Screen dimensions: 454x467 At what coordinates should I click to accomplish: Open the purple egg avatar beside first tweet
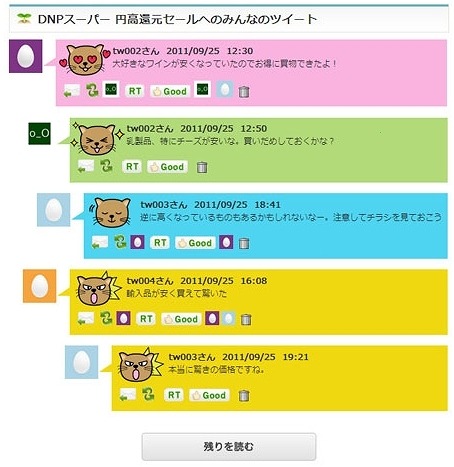tap(25, 56)
